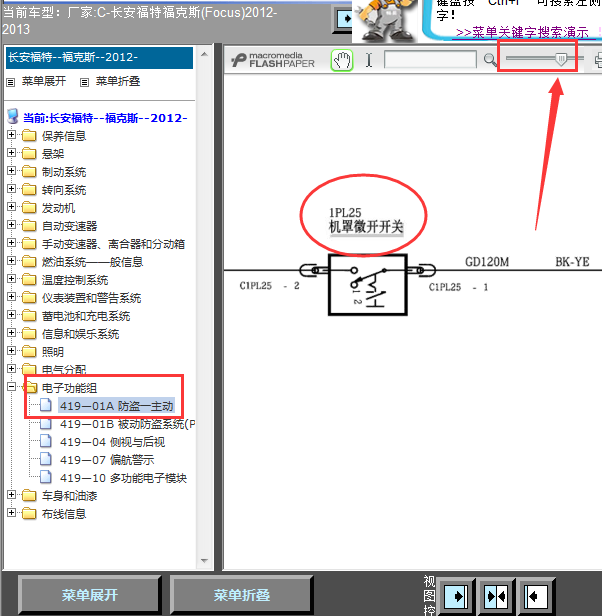Click the 419—10 document page icon
The image size is (602, 616).
click(46, 477)
